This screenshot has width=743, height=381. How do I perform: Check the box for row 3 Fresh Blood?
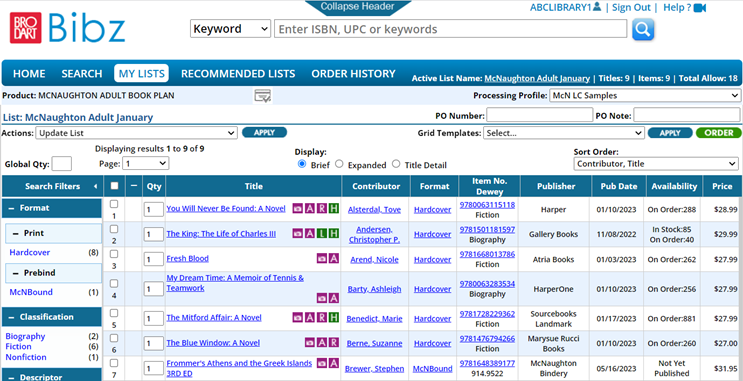coord(114,254)
